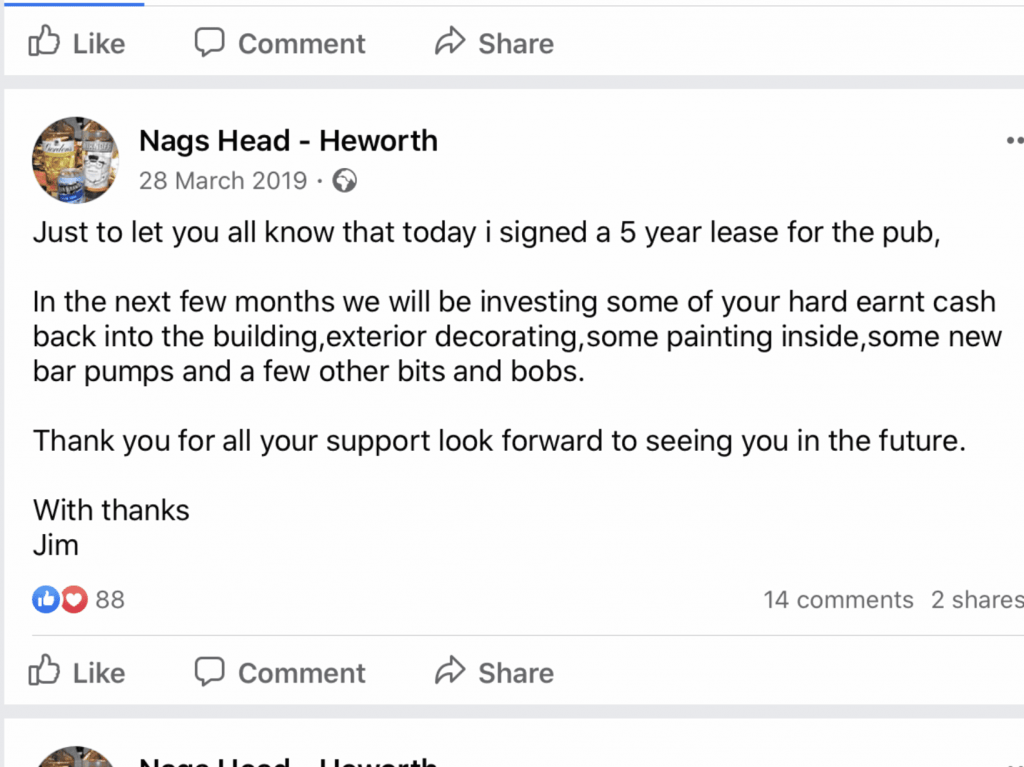This screenshot has height=767, width=1024.
Task: Open the Nags Head - Heworth profile picture
Action: click(76, 160)
